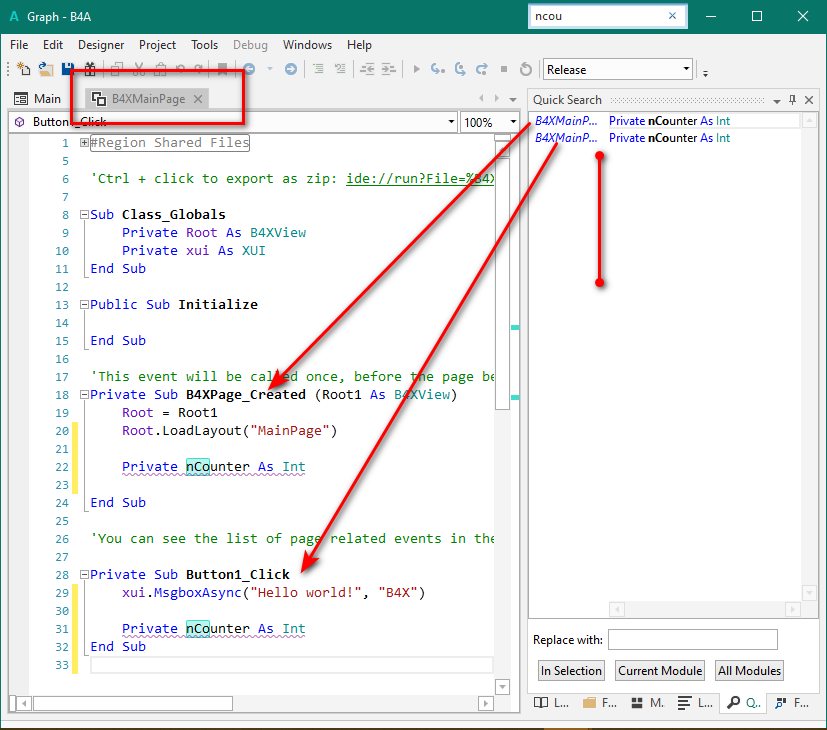Open the Designer menu
The height and width of the screenshot is (730, 827).
coord(101,45)
